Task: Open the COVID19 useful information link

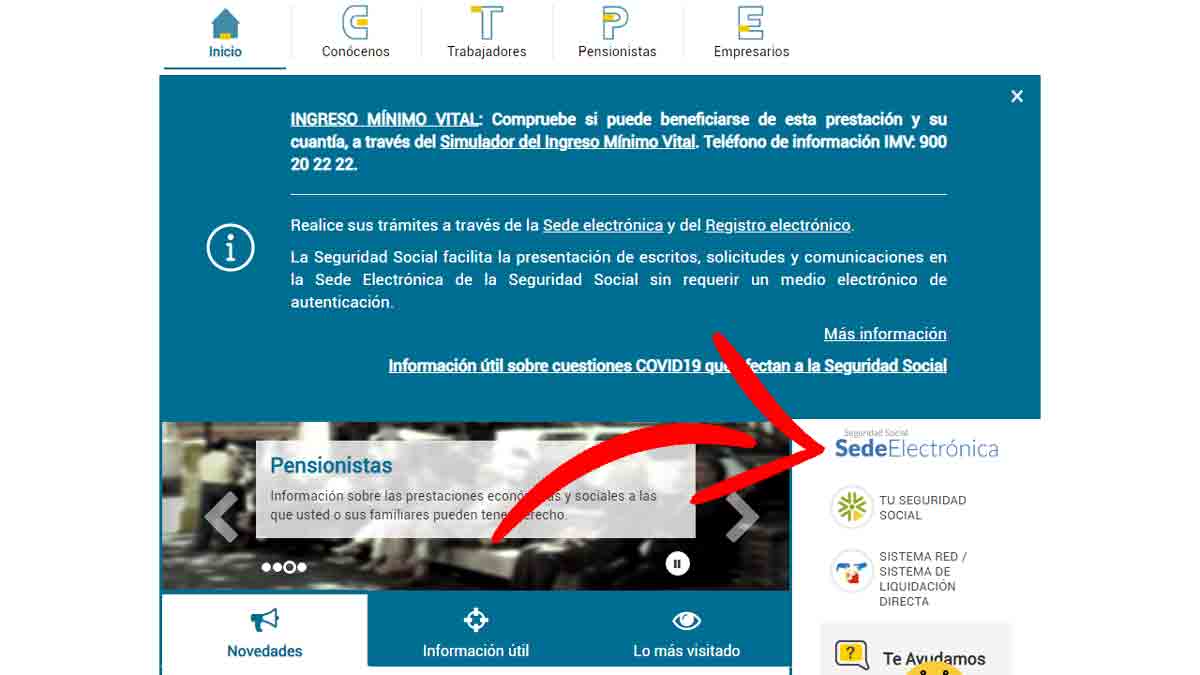Action: (667, 366)
